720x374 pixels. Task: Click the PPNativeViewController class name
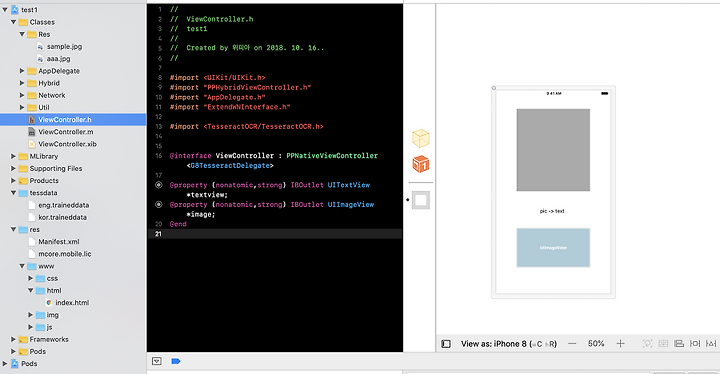pyautogui.click(x=332, y=156)
